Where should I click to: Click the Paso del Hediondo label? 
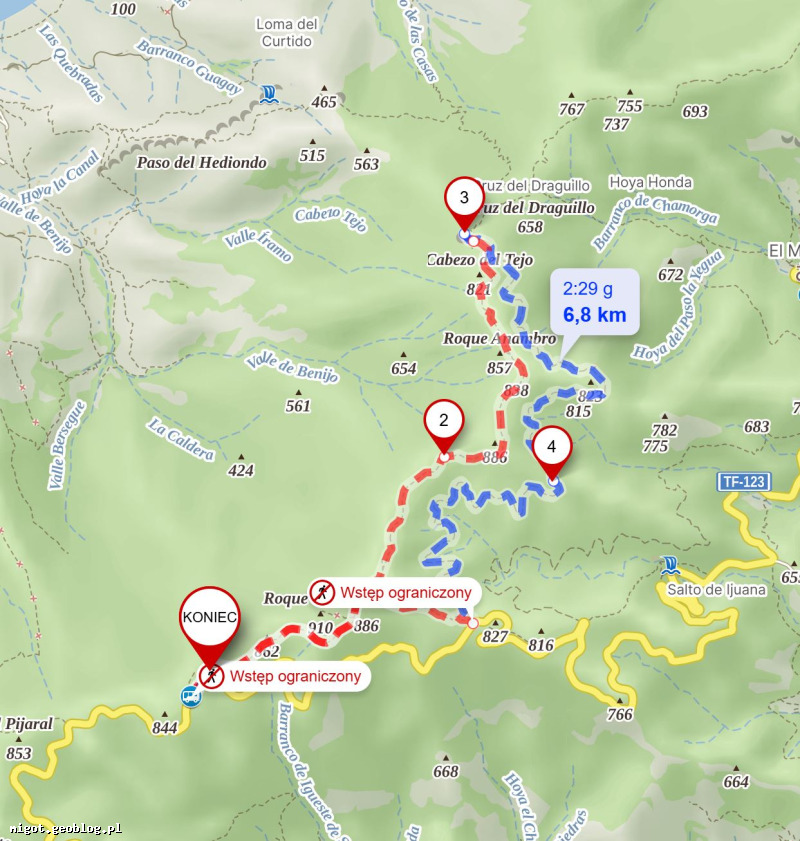click(202, 163)
